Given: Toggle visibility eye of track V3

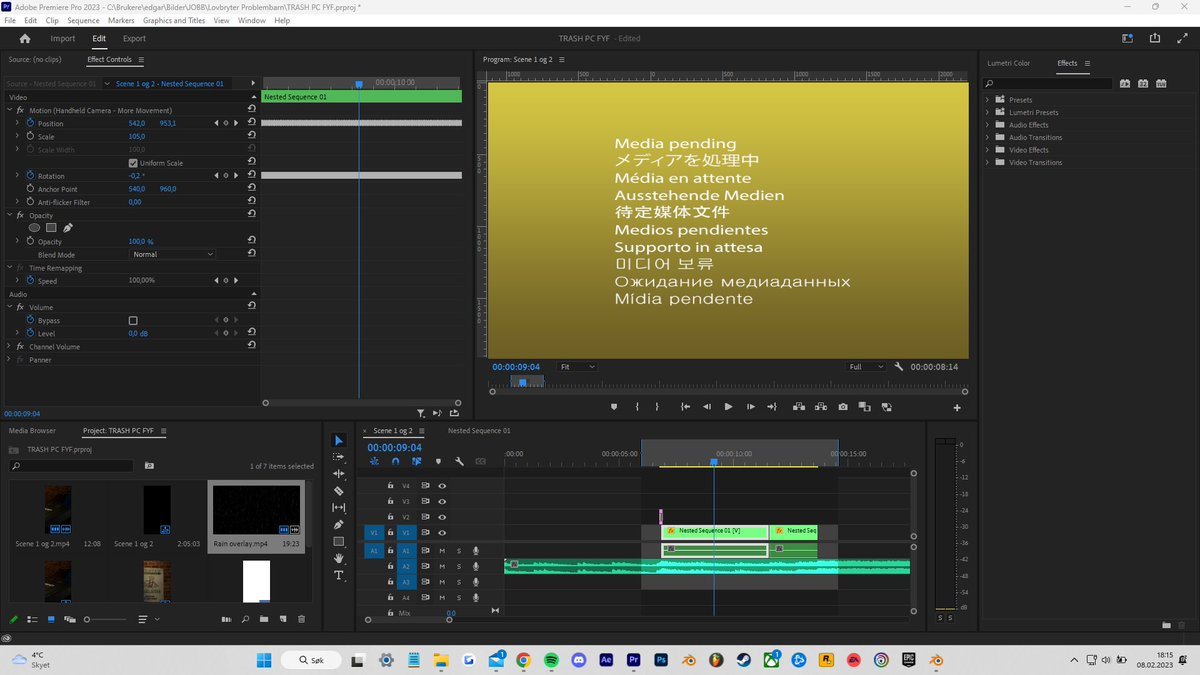Looking at the screenshot, I should (442, 502).
